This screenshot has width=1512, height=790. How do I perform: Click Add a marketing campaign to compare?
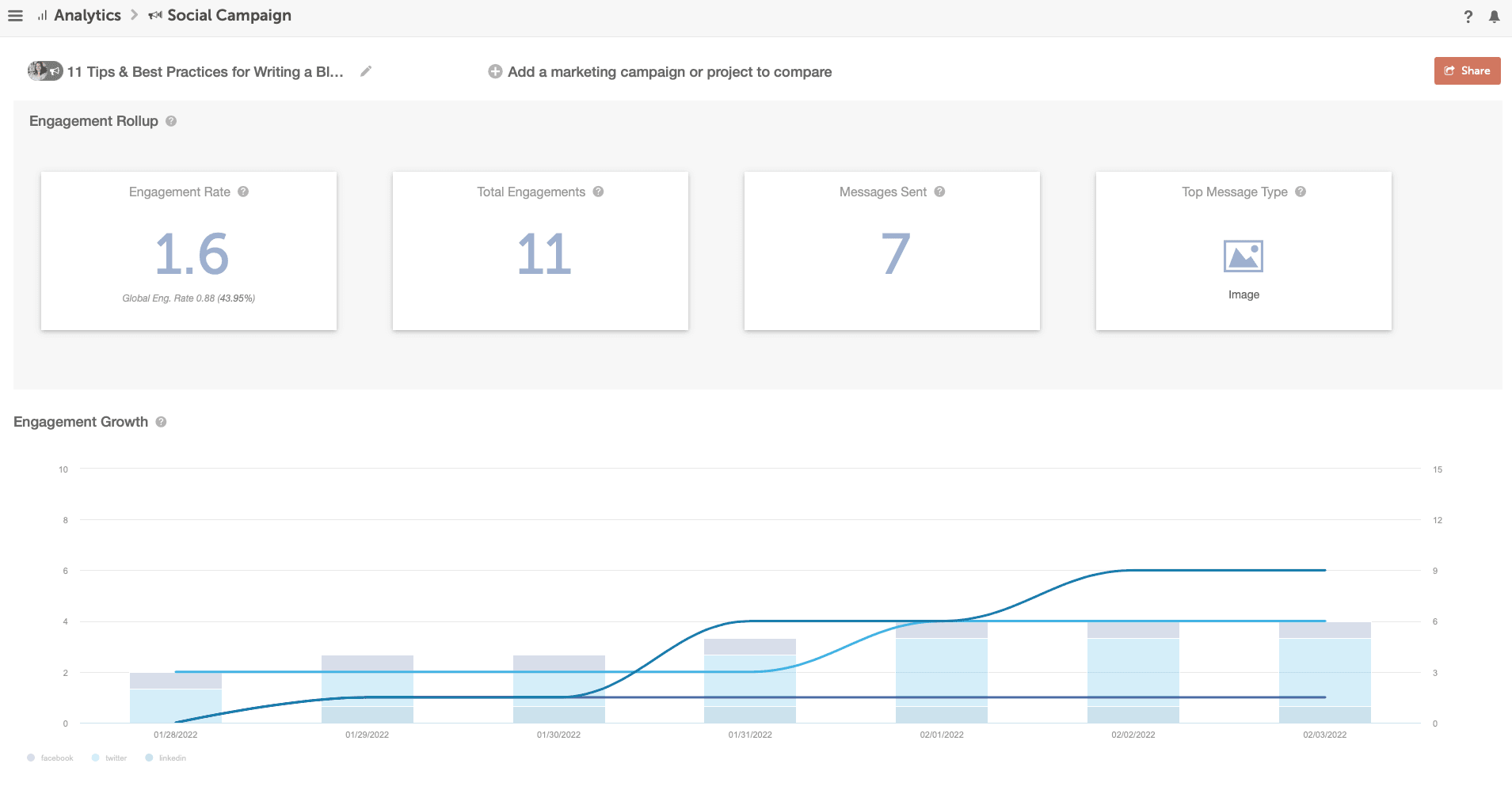(669, 72)
